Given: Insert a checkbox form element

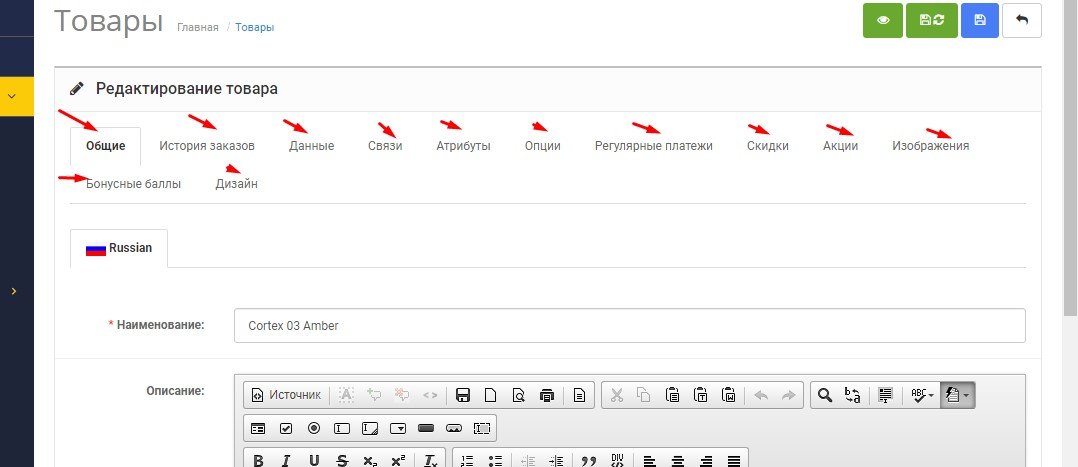Looking at the screenshot, I should coord(286,428).
